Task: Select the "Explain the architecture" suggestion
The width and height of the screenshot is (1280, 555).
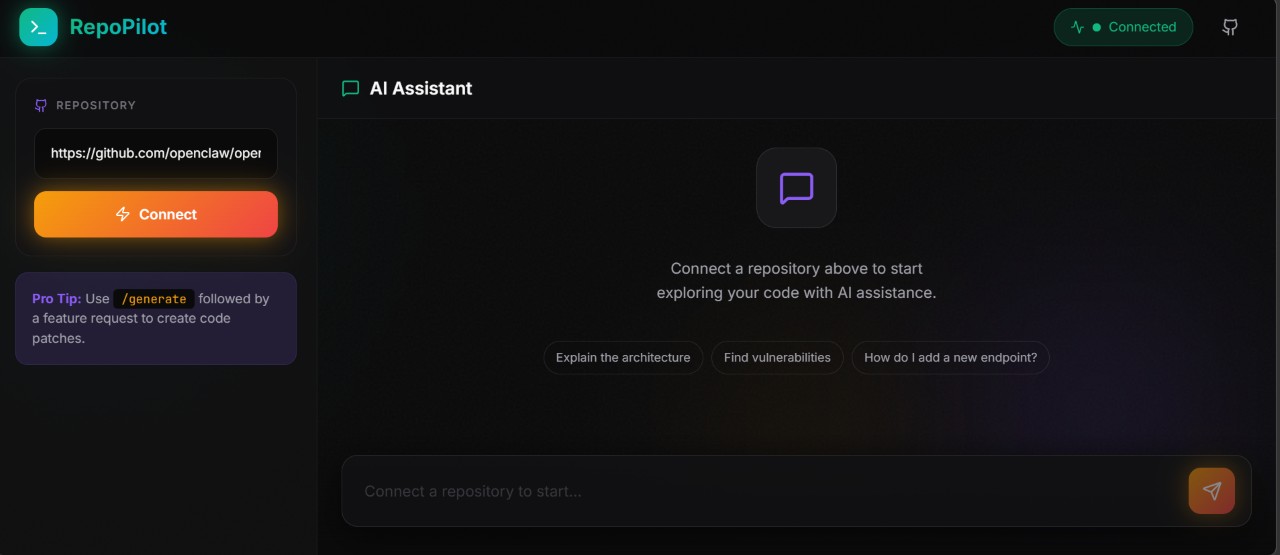Action: coord(623,357)
